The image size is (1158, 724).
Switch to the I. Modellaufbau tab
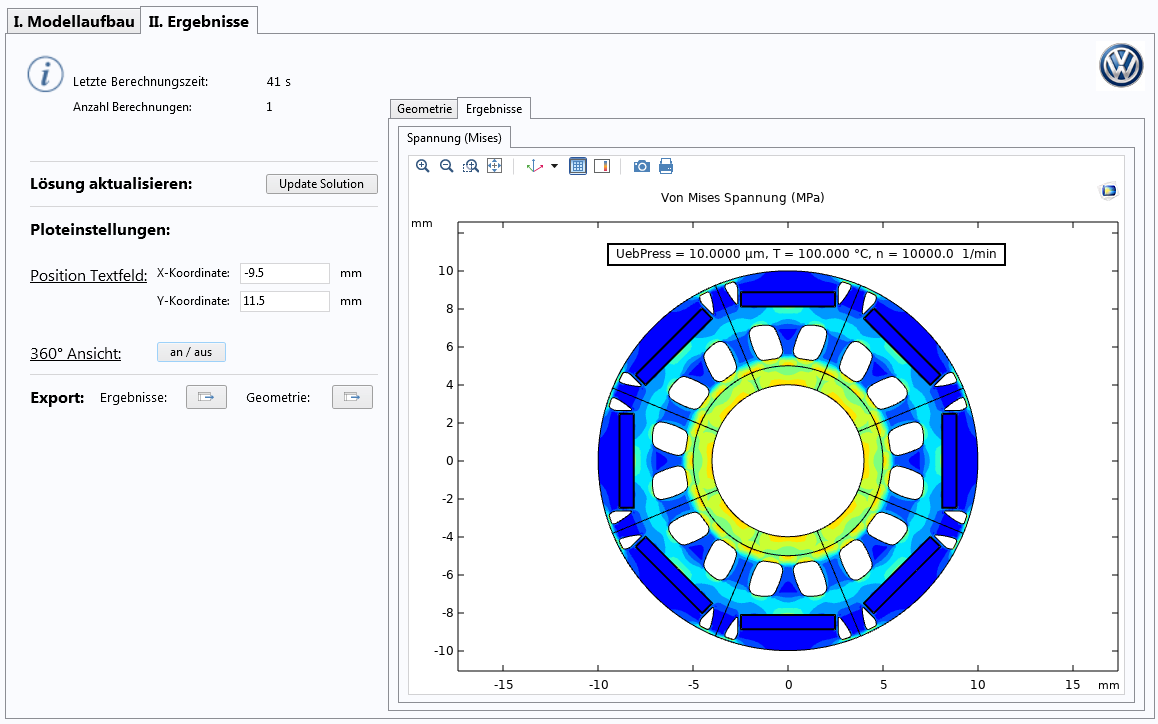74,21
